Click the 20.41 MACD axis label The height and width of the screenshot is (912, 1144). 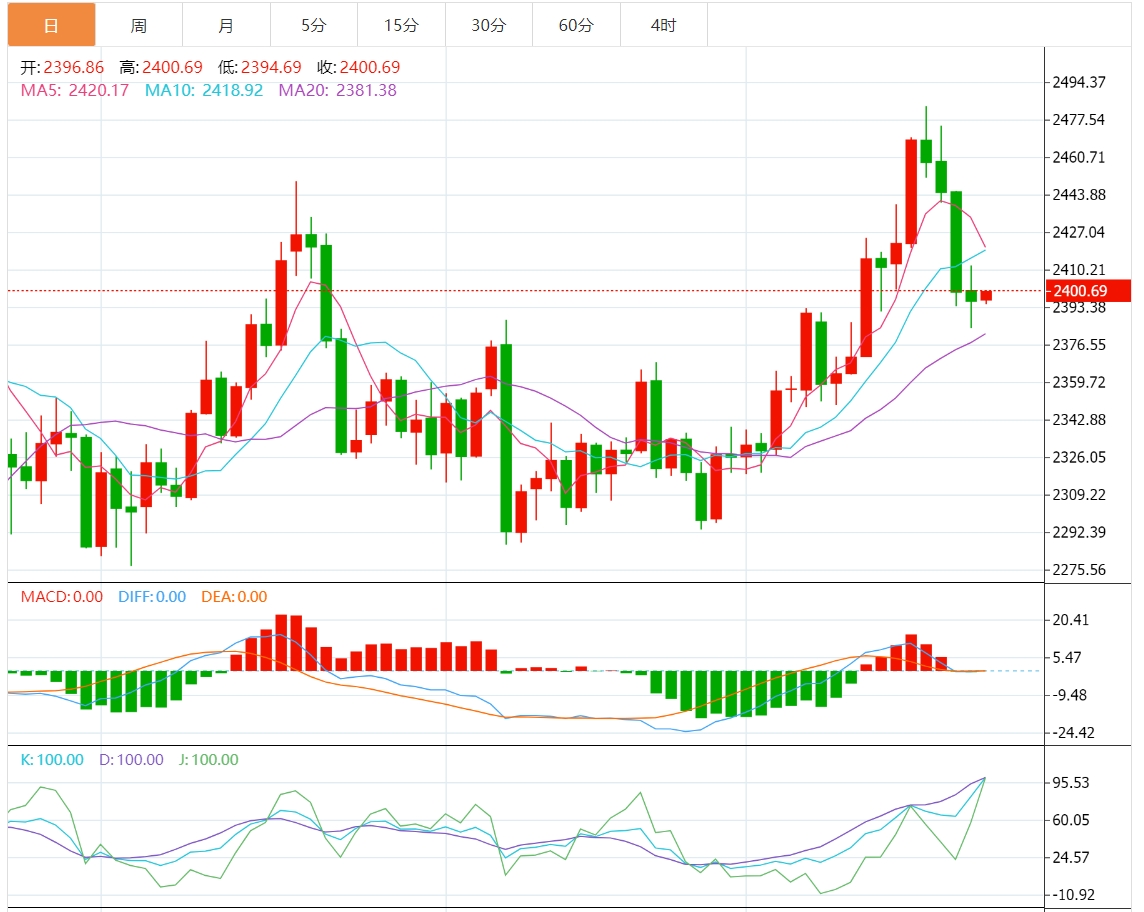[1070, 620]
